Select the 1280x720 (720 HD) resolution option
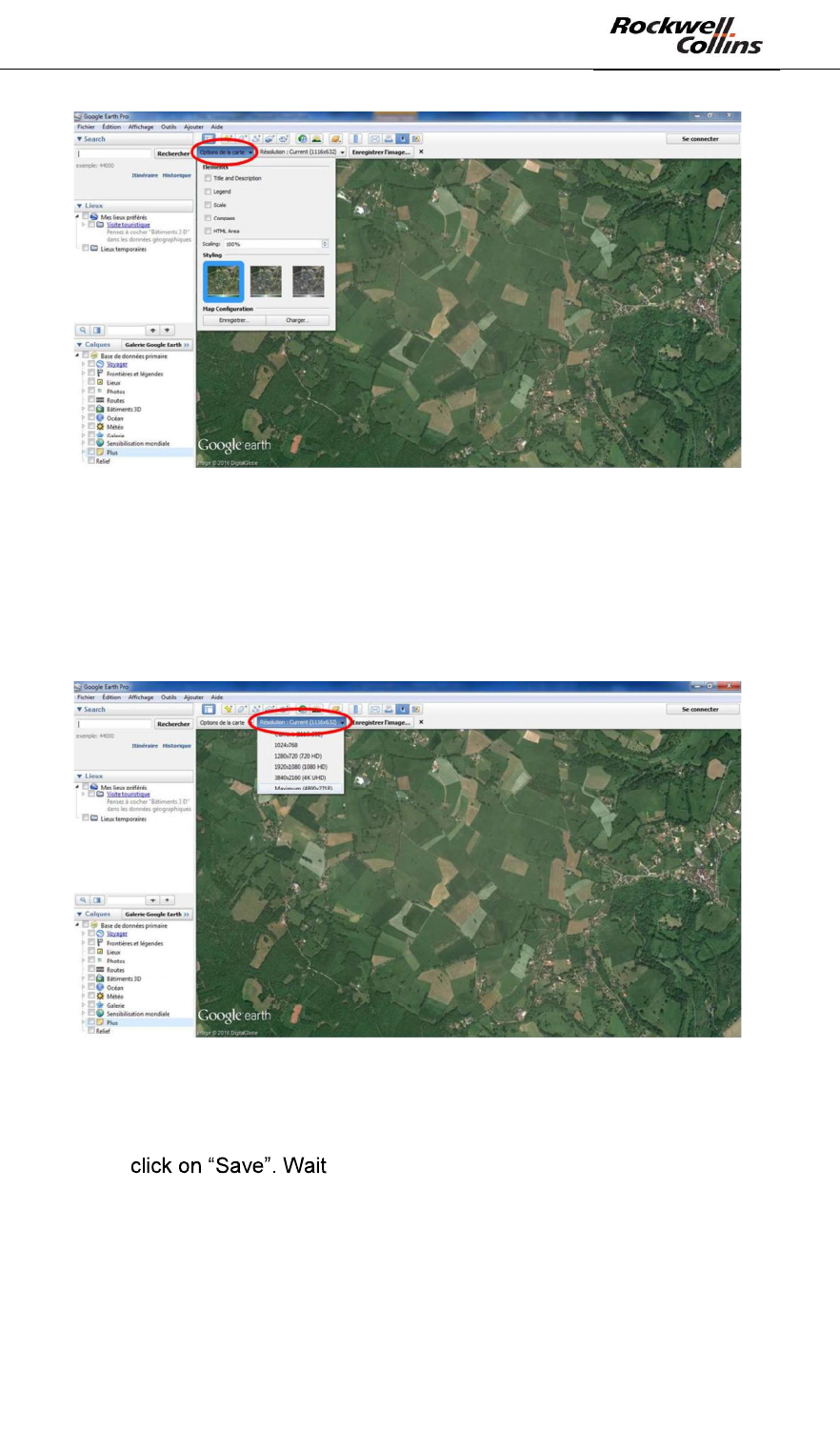This screenshot has width=840, height=1431. pyautogui.click(x=300, y=756)
